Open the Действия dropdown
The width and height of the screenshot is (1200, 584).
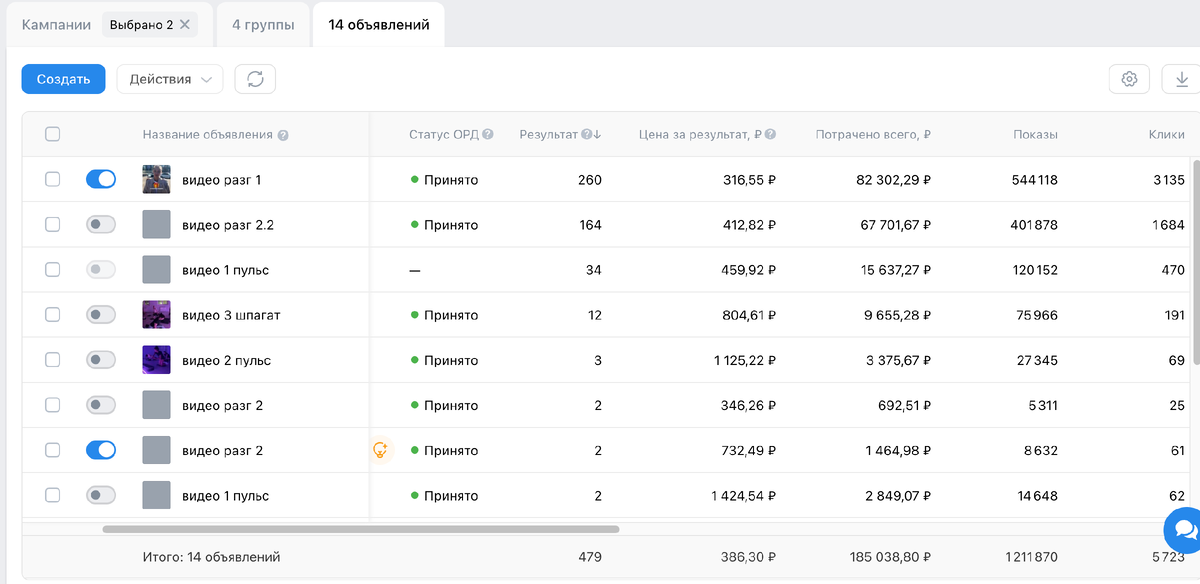click(170, 79)
